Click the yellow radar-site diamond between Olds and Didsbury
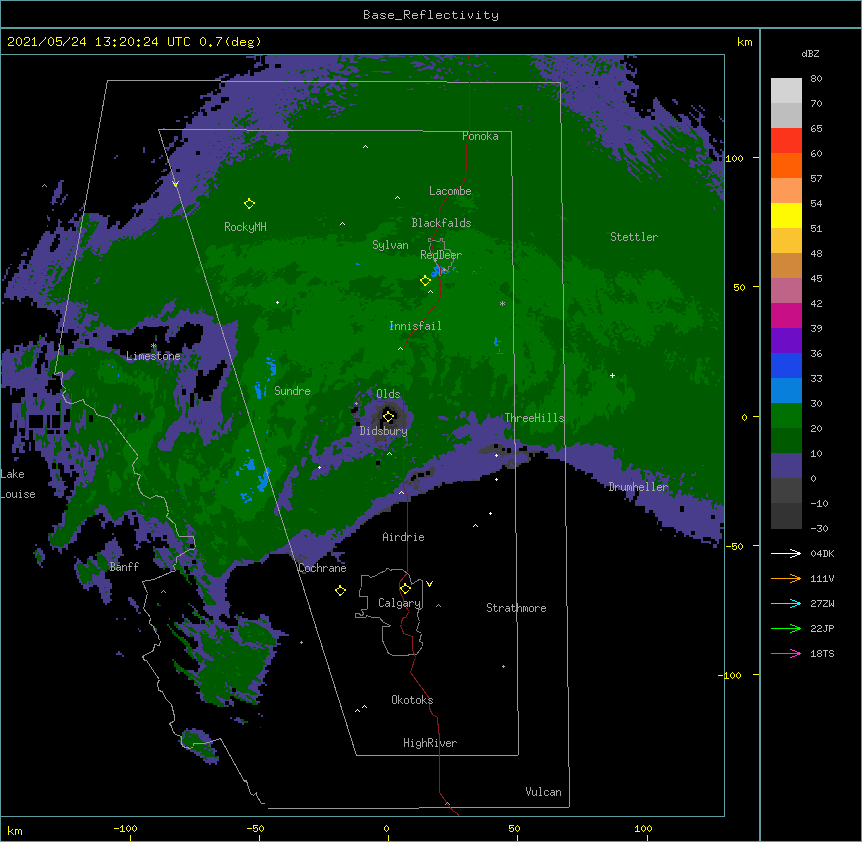Screen dimensions: 862x842 point(388,417)
